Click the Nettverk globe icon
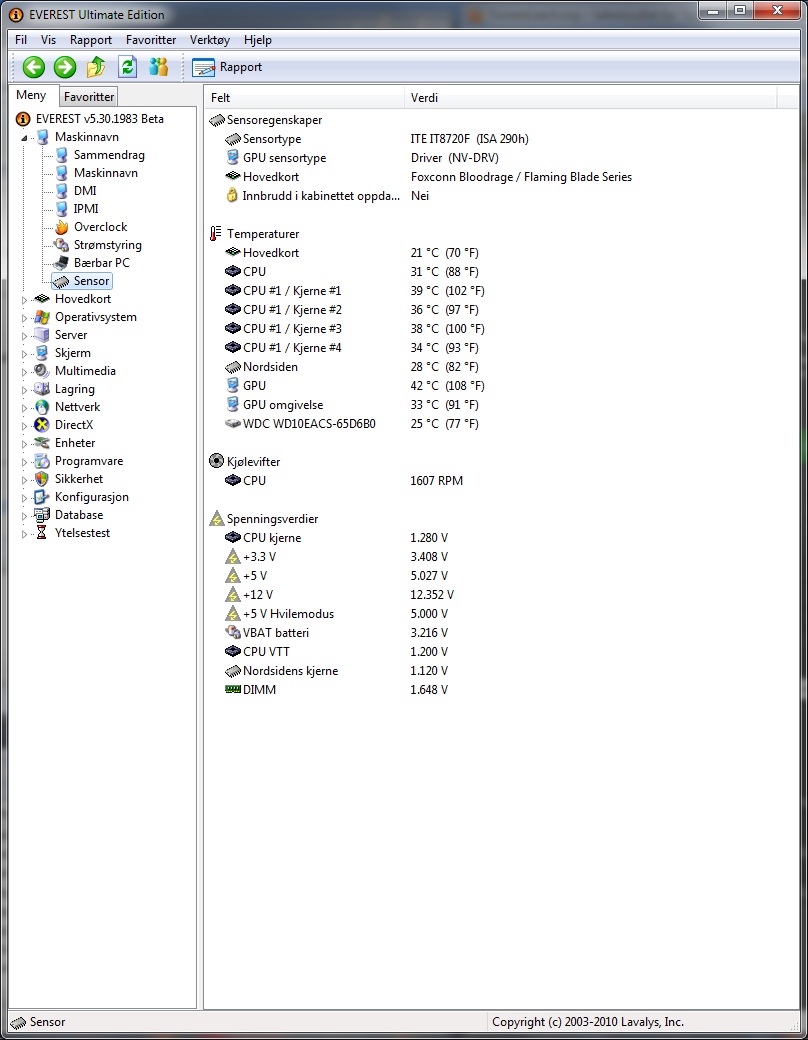808x1040 pixels. pyautogui.click(x=42, y=407)
